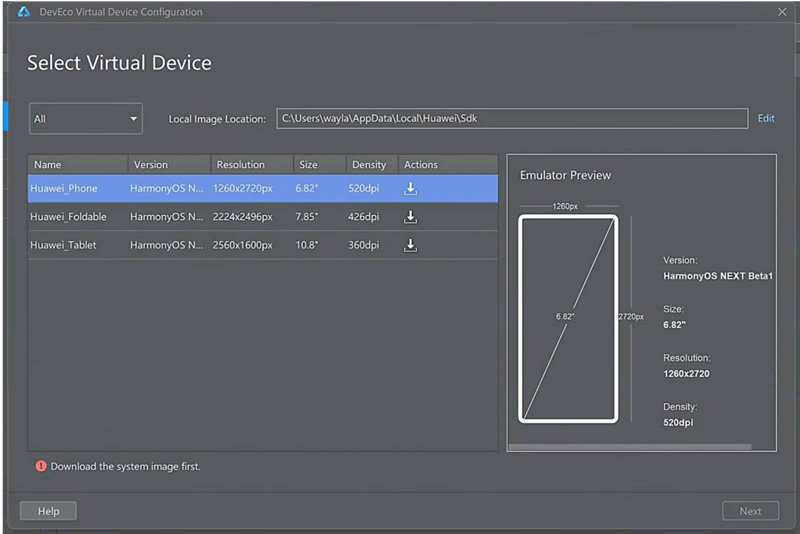Image resolution: width=800 pixels, height=534 pixels.
Task: Click the HarmonyOS version cell for Huawei_Tablet
Action: [x=166, y=245]
